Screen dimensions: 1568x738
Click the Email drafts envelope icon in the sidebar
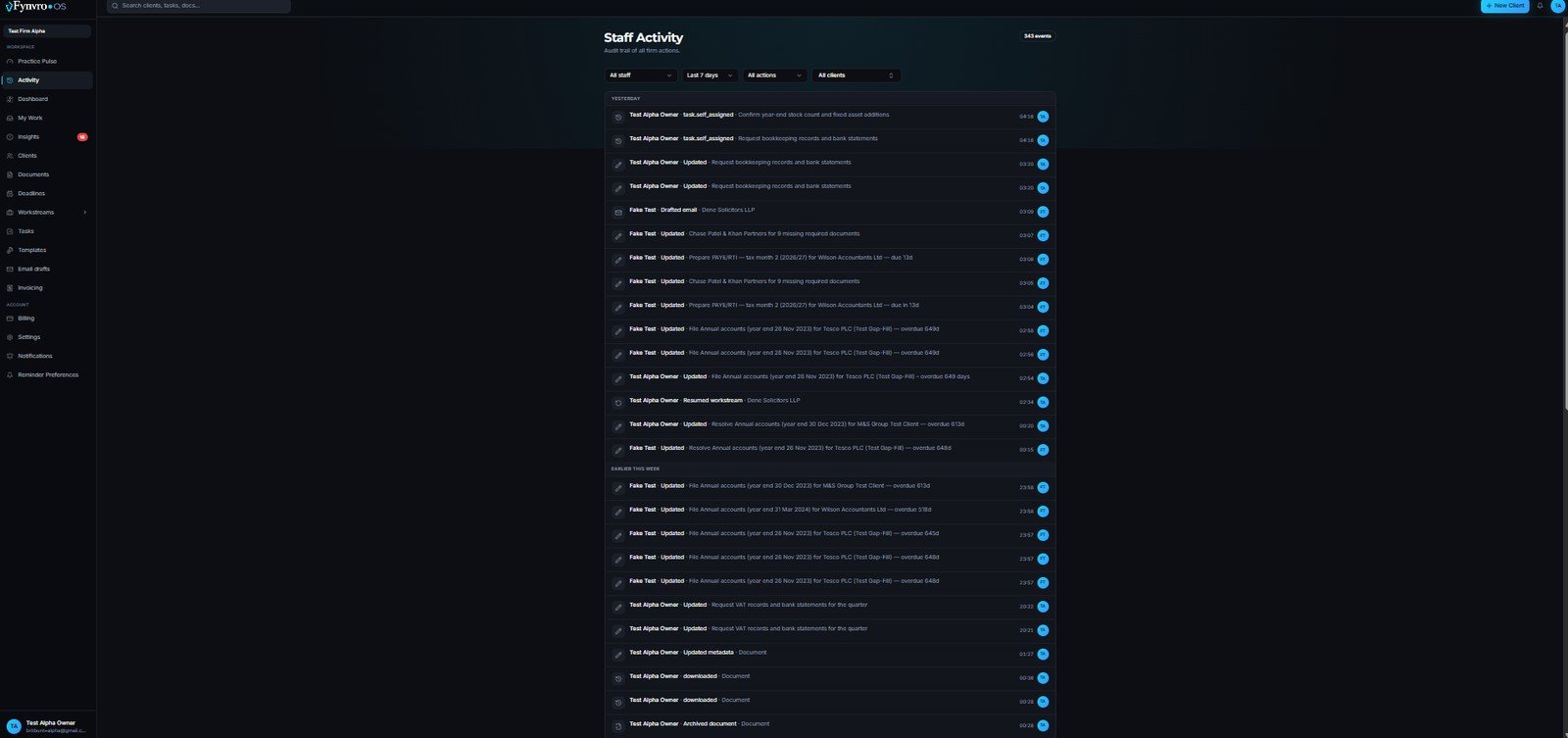pos(10,269)
